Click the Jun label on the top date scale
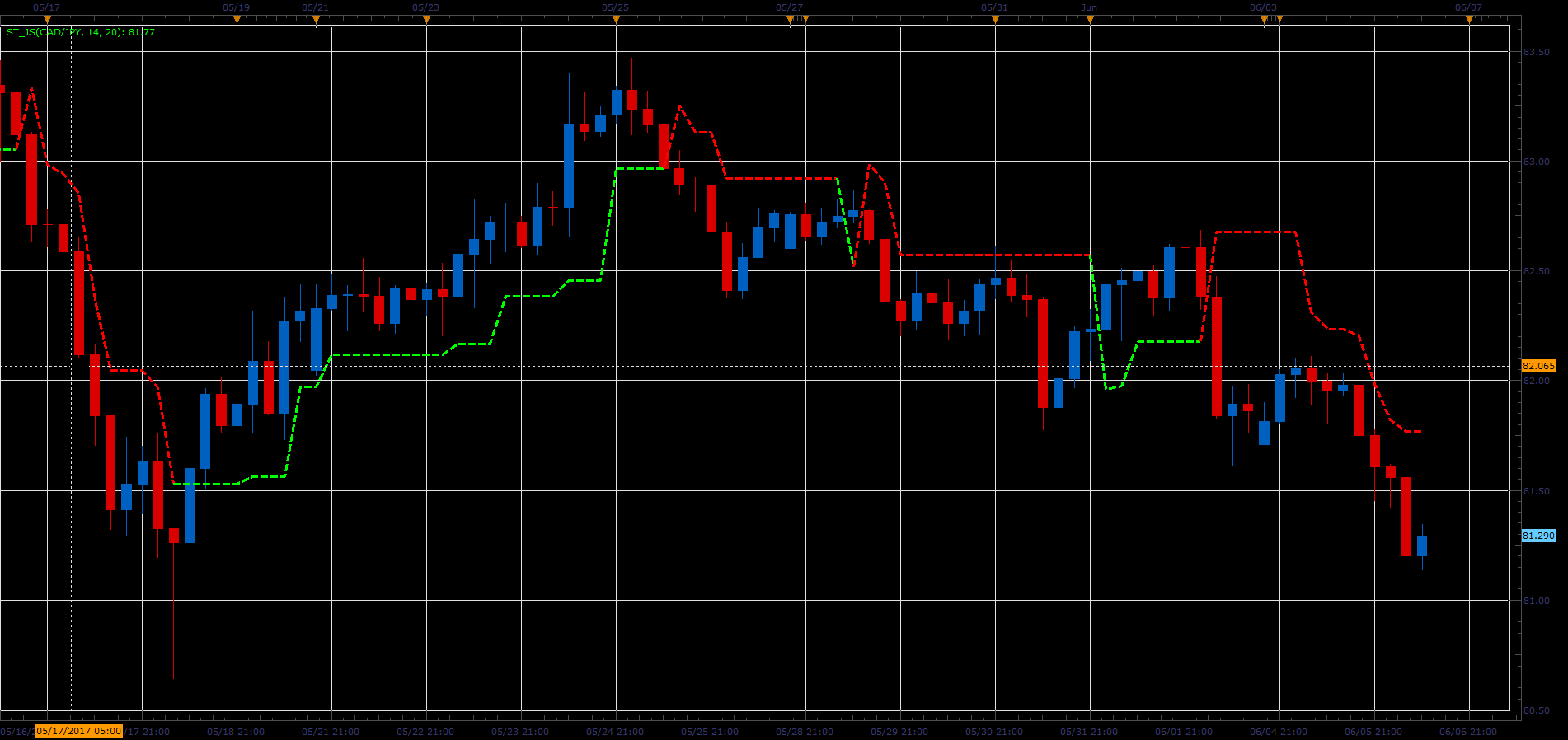The image size is (1568, 740). coord(1089,7)
